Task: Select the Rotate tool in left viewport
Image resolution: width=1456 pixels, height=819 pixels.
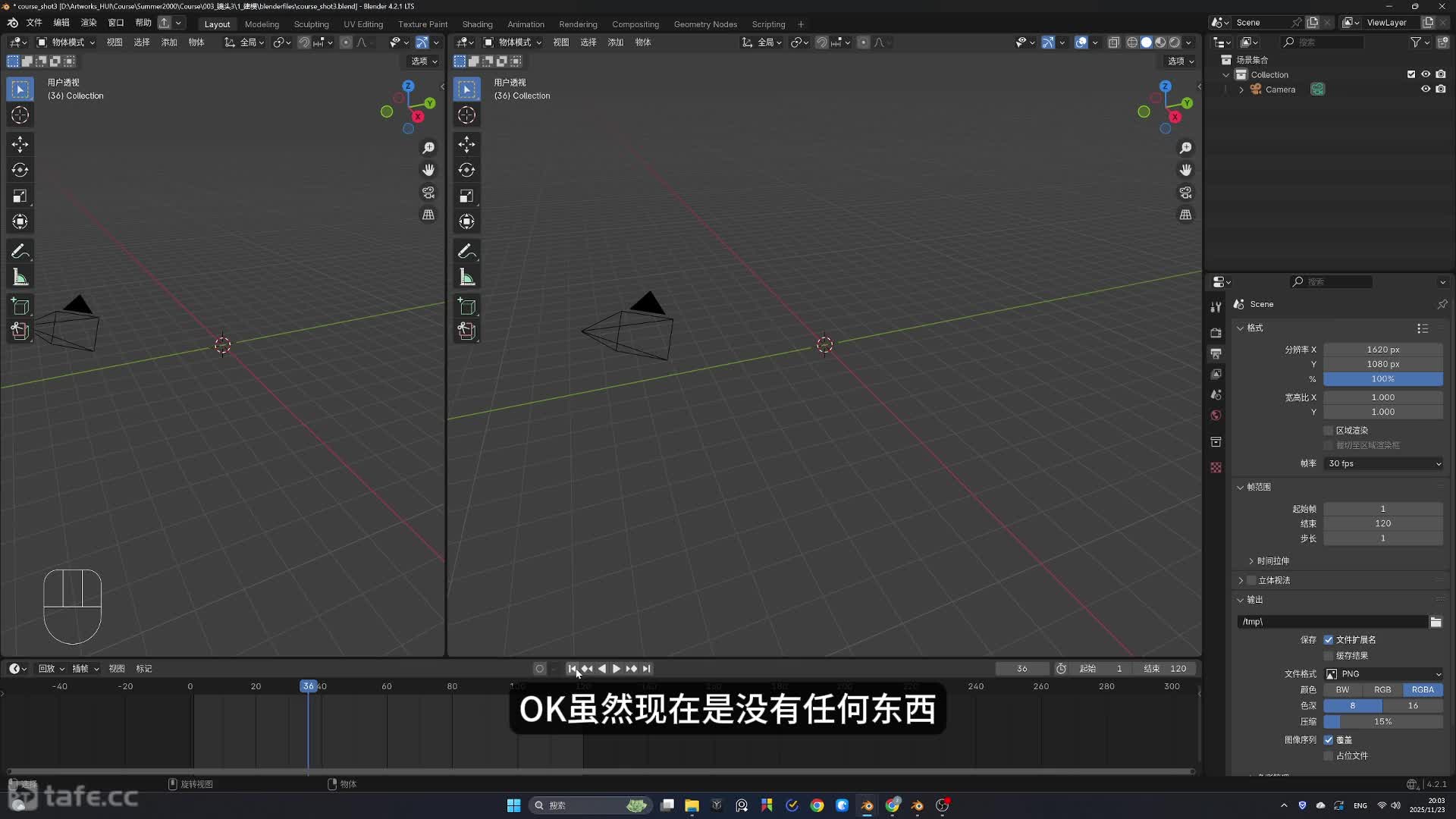Action: click(x=20, y=170)
